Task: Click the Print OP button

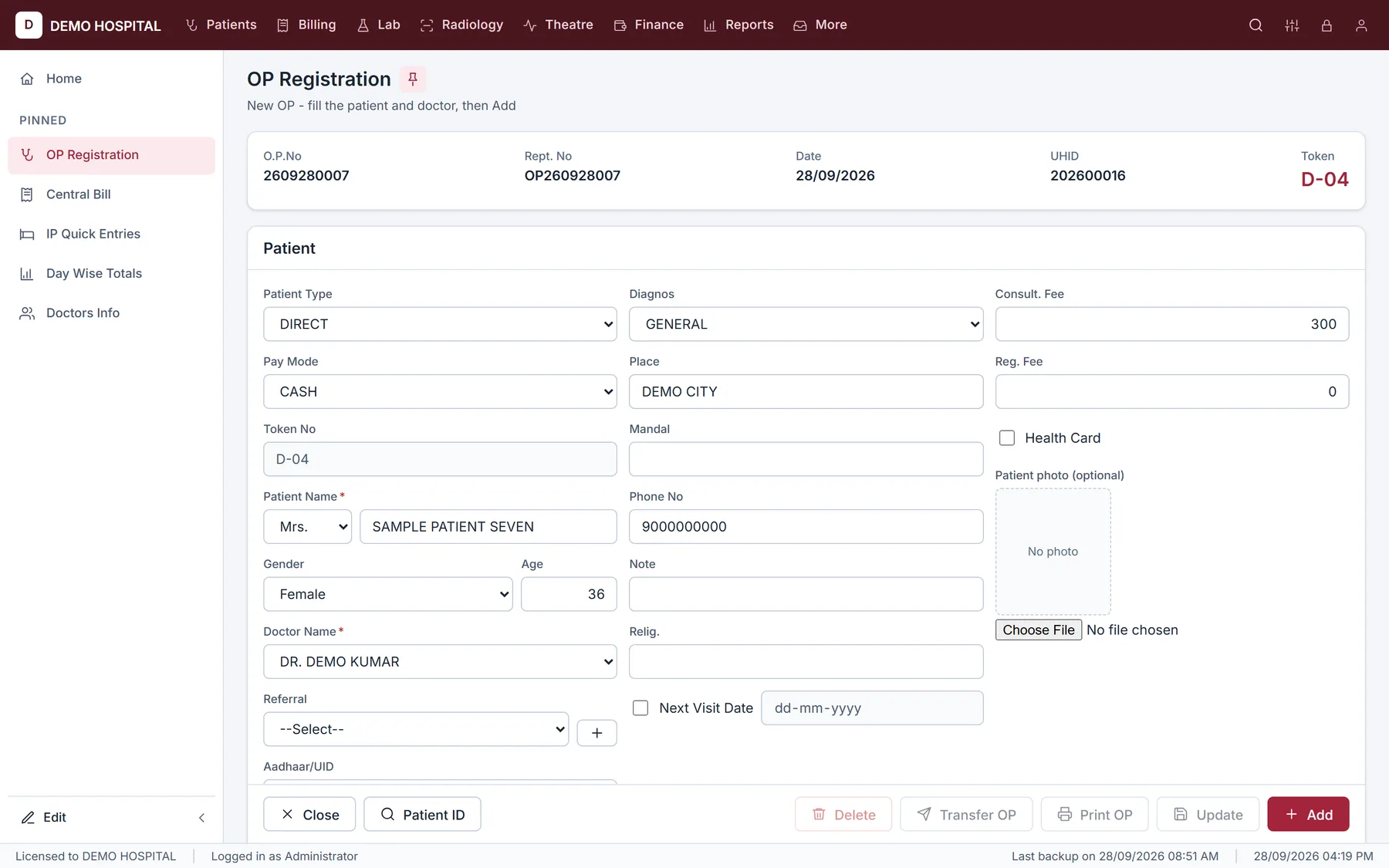Action: point(1094,815)
